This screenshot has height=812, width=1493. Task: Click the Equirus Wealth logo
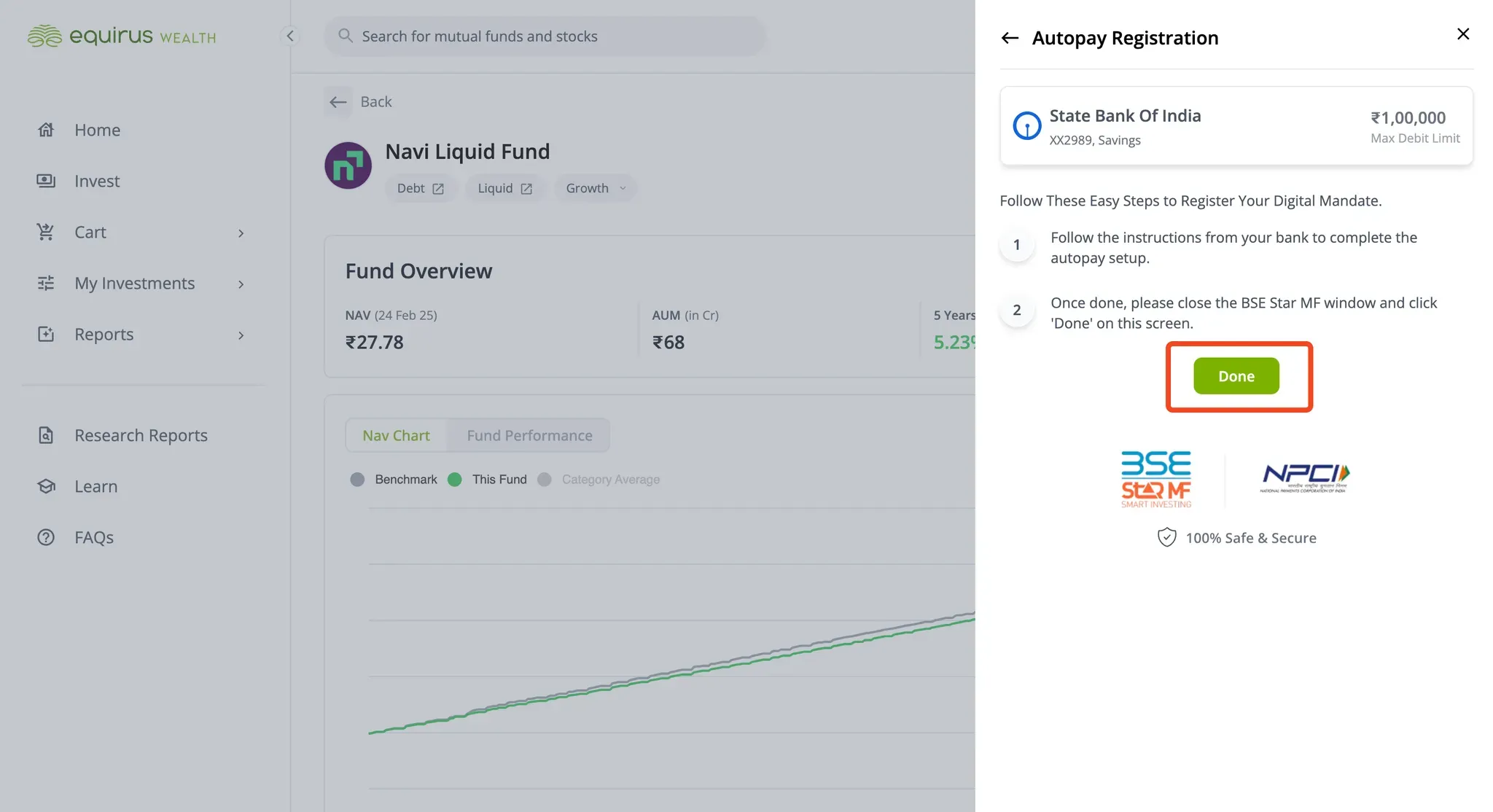[122, 36]
